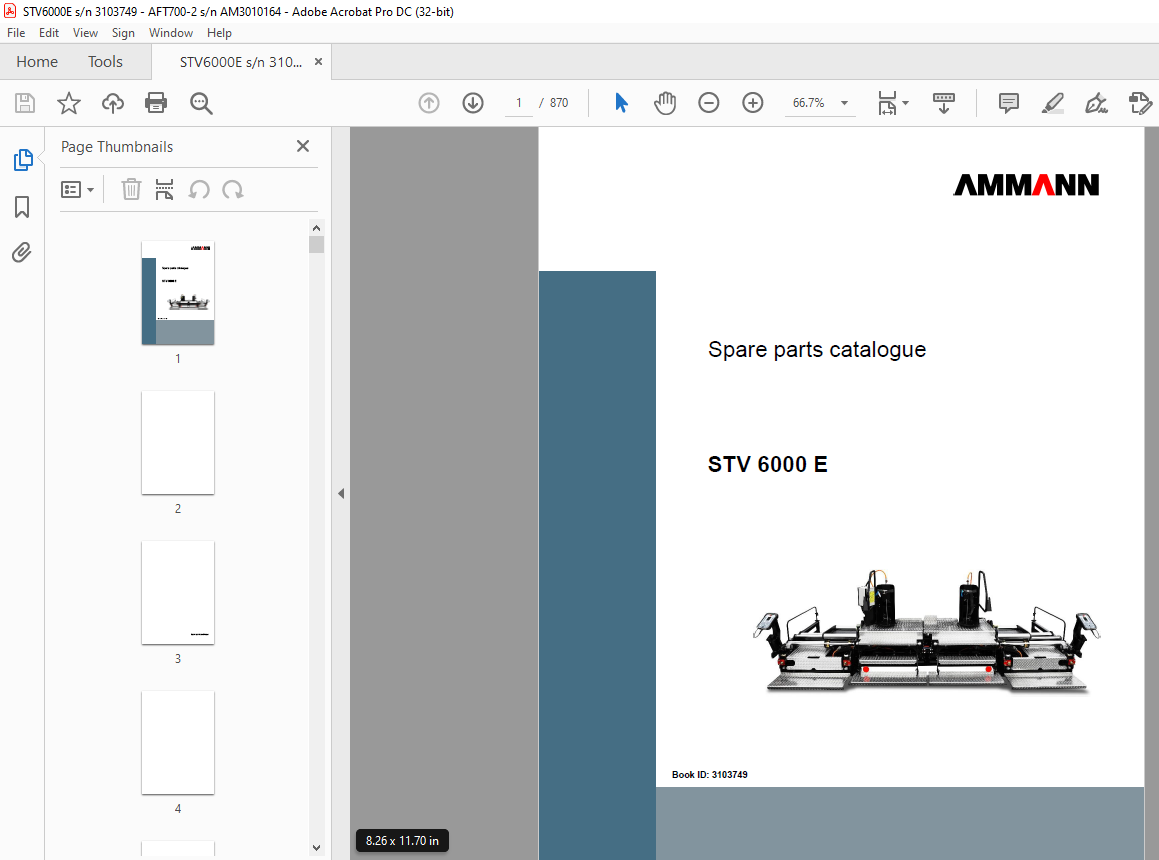Screen dimensions: 1159x860
Task: Rotate page clockwise
Action: tap(233, 189)
